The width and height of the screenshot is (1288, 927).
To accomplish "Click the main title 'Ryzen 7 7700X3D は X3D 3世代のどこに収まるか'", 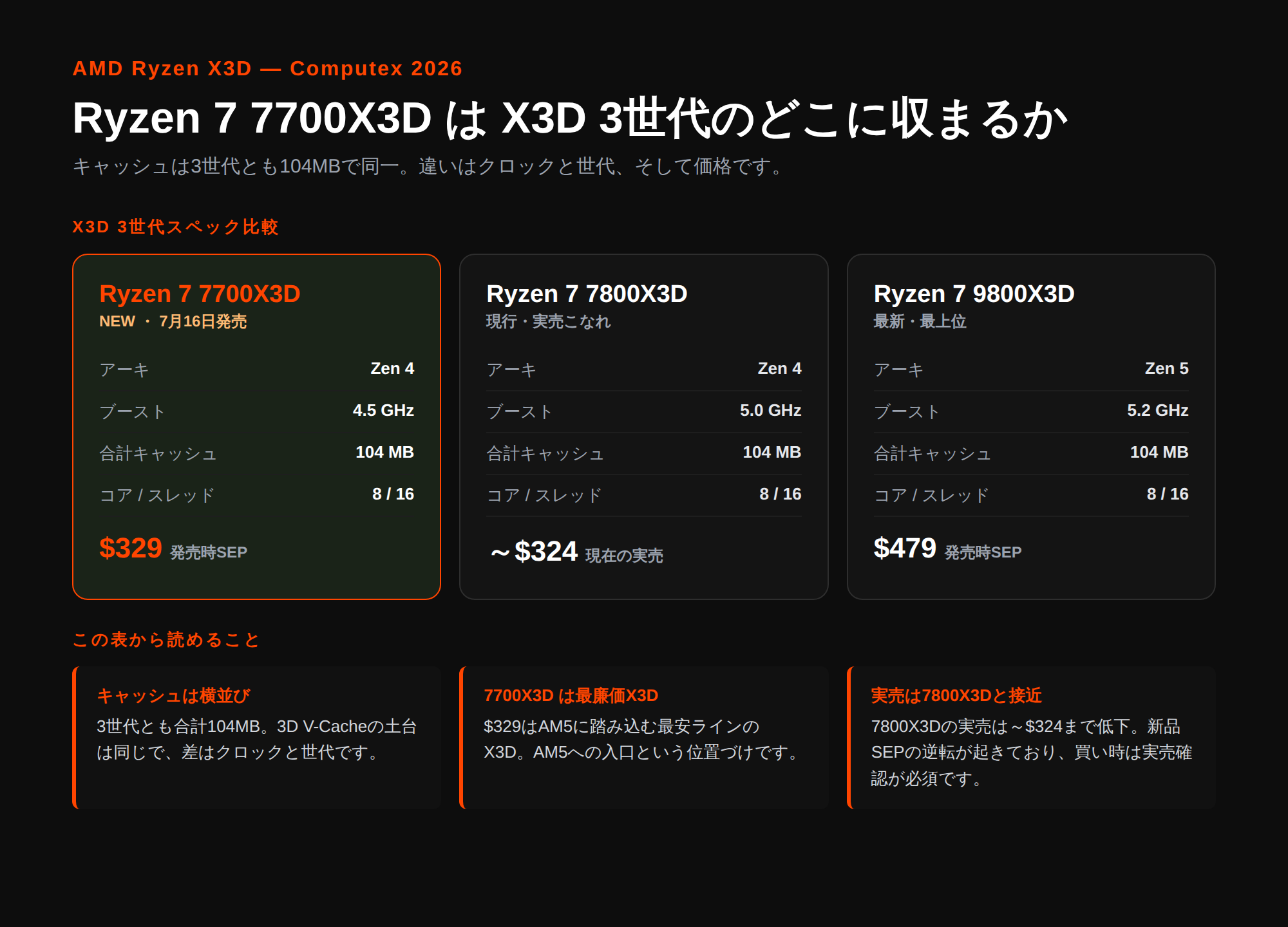I will 570,118.
